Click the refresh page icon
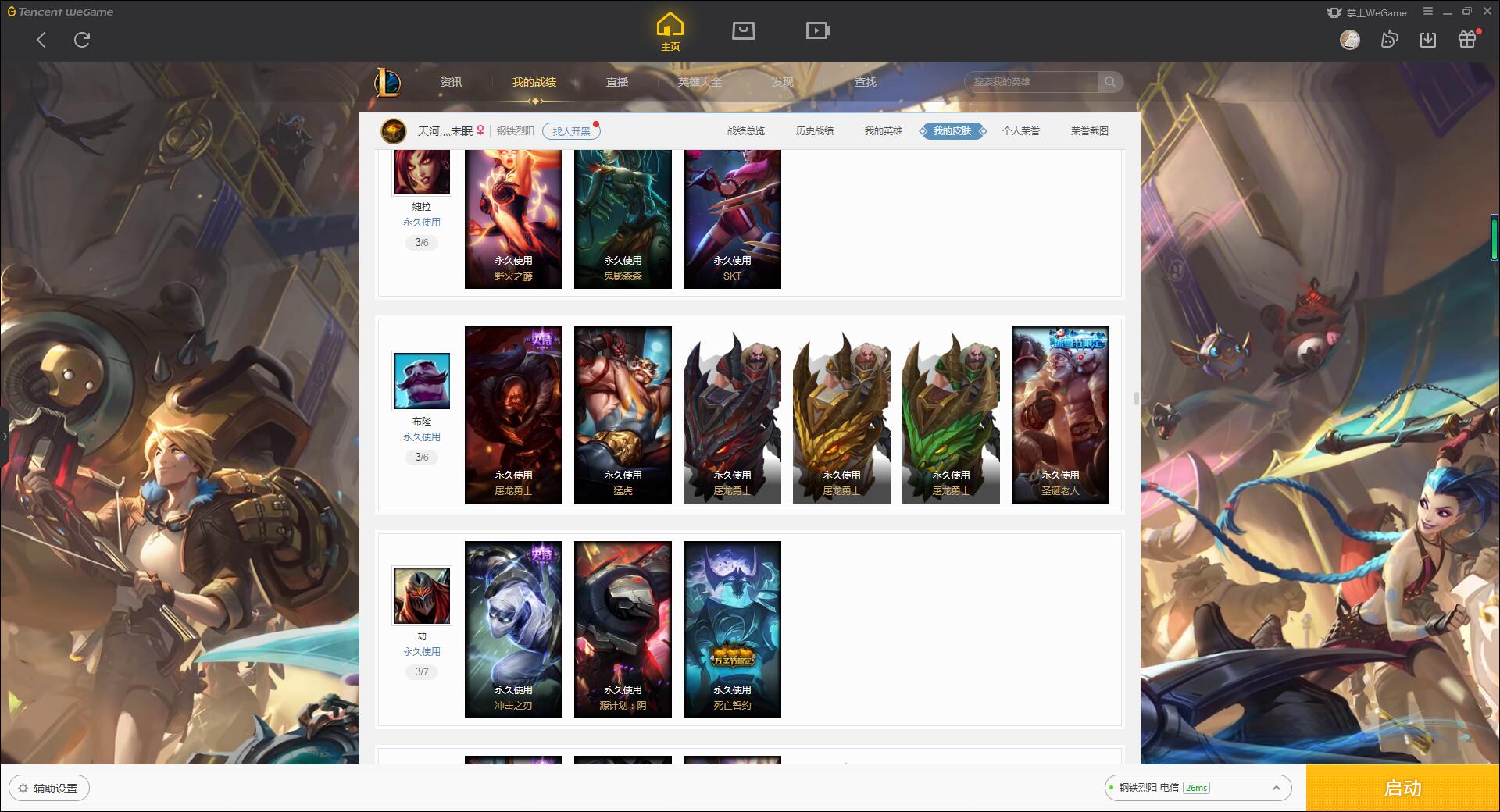 tap(82, 40)
